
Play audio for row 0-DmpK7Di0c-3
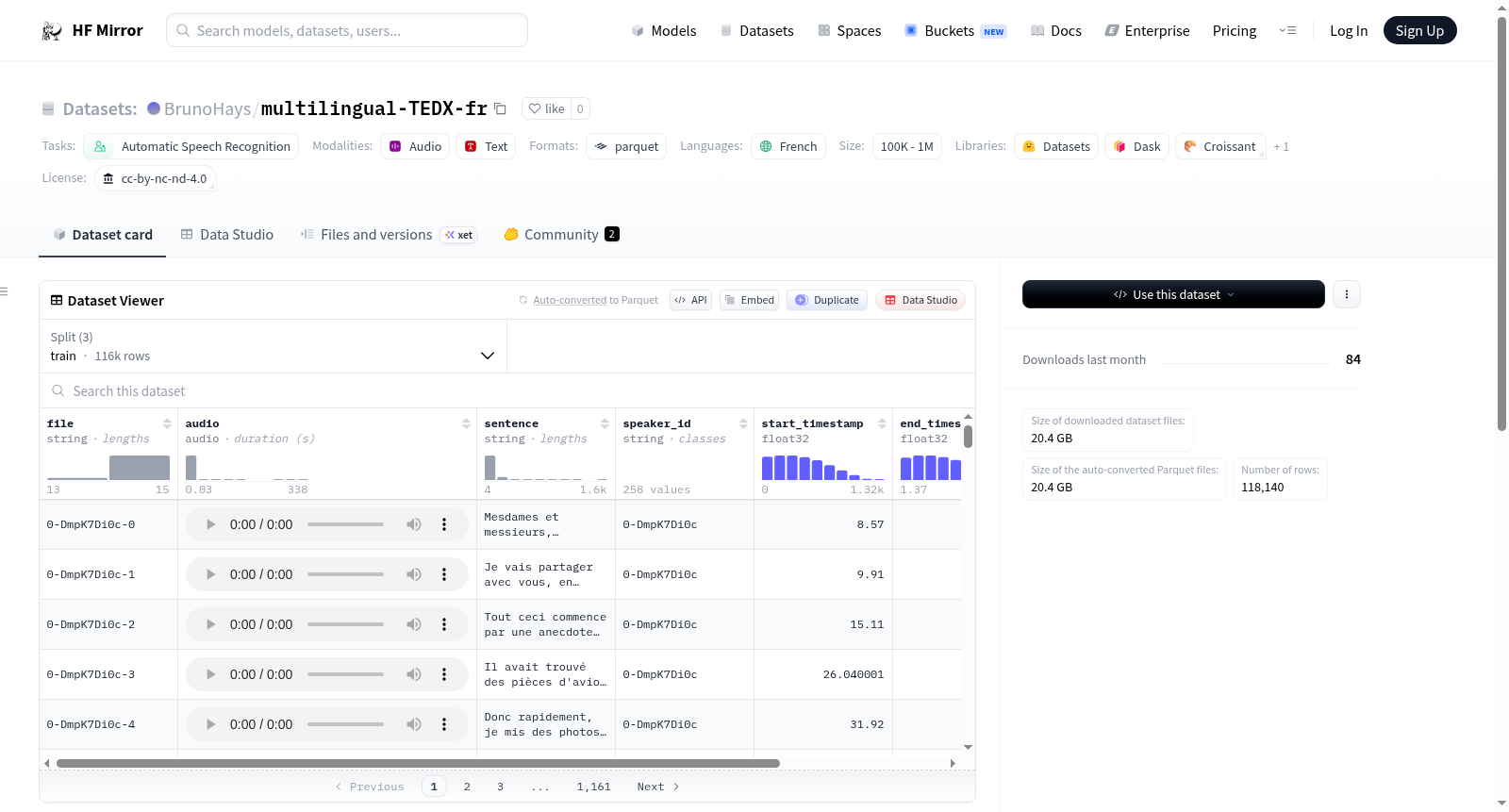tap(210, 674)
